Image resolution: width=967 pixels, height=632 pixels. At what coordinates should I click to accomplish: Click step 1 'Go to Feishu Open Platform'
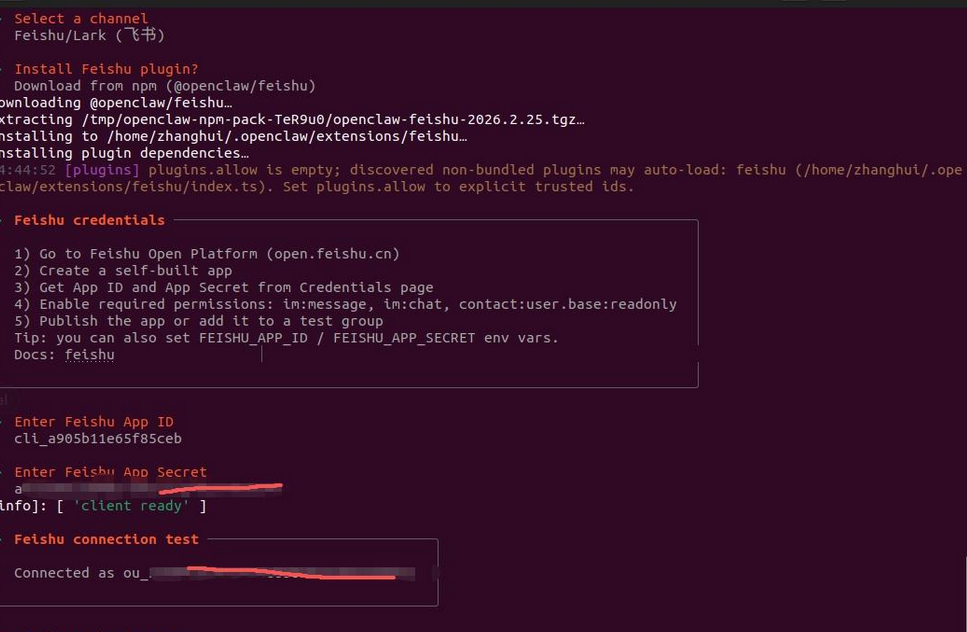tap(207, 253)
